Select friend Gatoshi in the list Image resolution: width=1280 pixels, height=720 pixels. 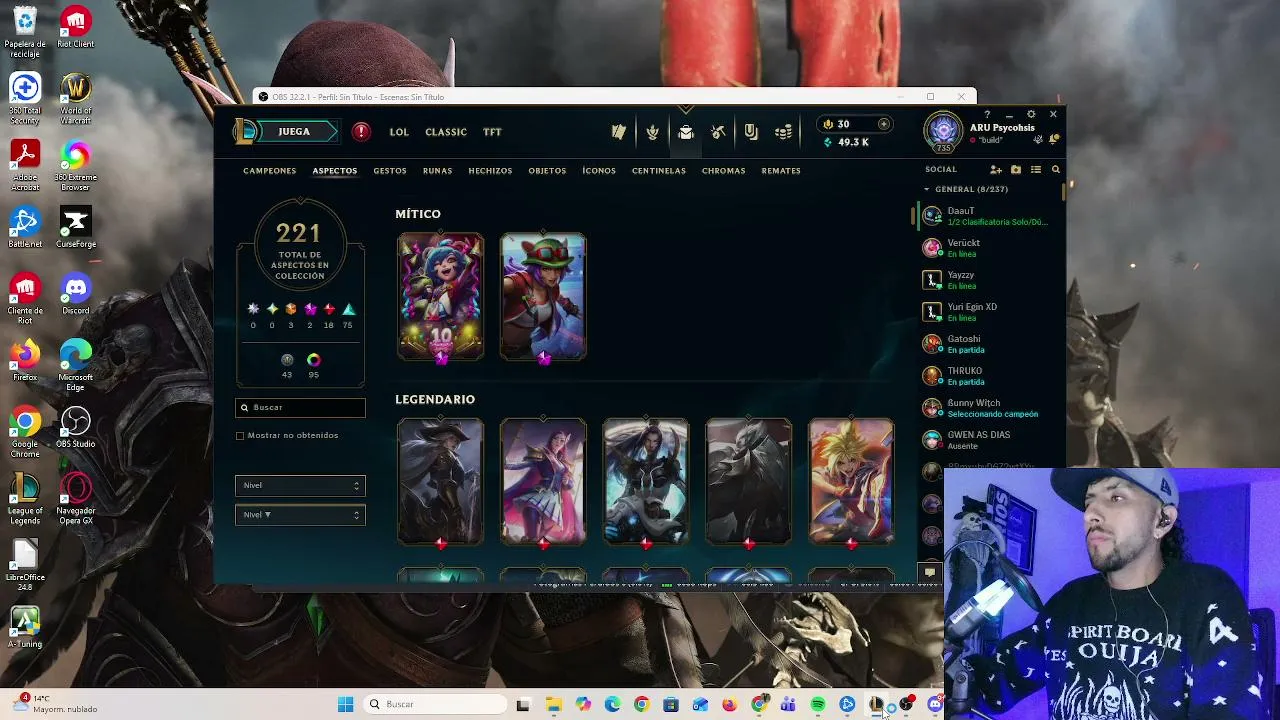pyautogui.click(x=988, y=344)
